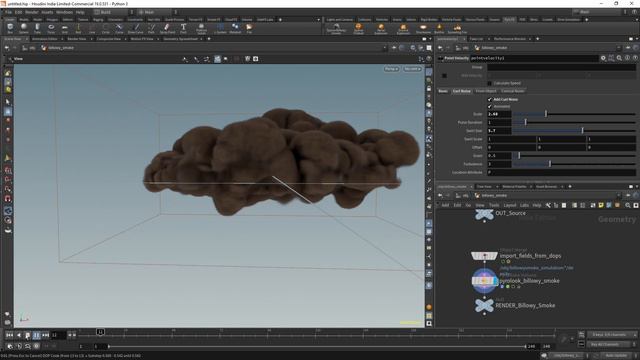Switch to the Basic parameter tab
640x360 pixels.
(x=443, y=91)
